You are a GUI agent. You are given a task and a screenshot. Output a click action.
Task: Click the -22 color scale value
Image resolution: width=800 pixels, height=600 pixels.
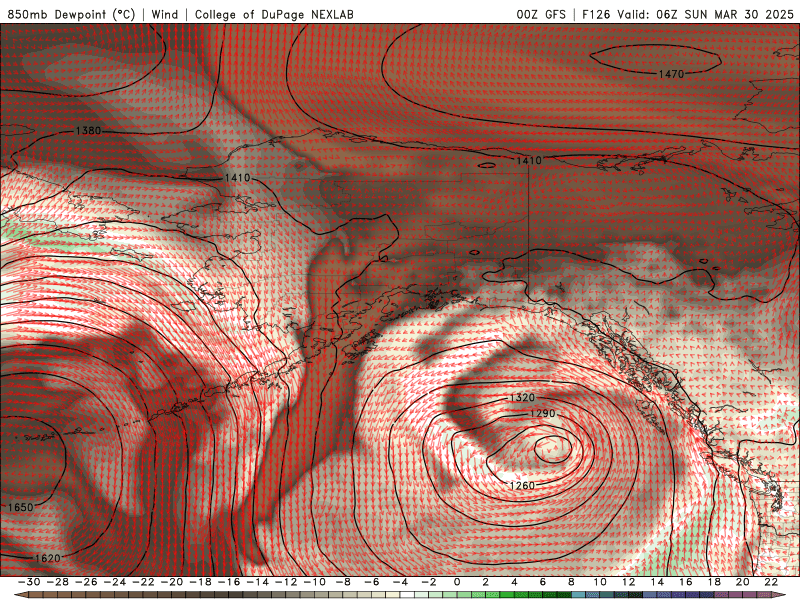143,582
